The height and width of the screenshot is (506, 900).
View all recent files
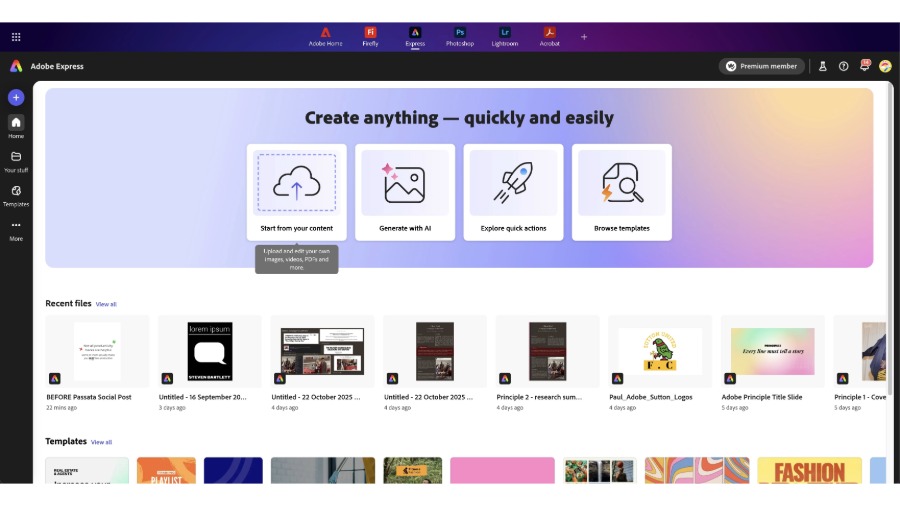106,304
